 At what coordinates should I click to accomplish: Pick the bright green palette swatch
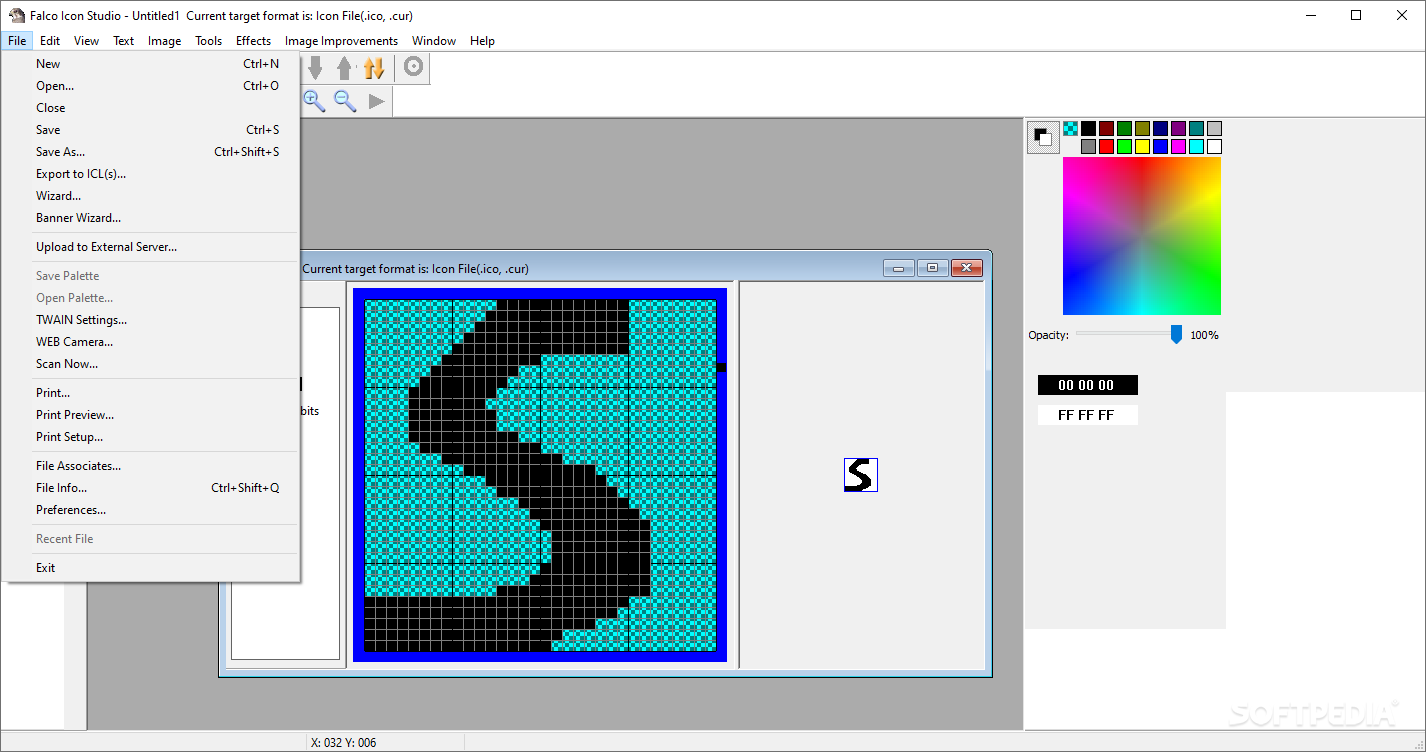coord(1124,146)
